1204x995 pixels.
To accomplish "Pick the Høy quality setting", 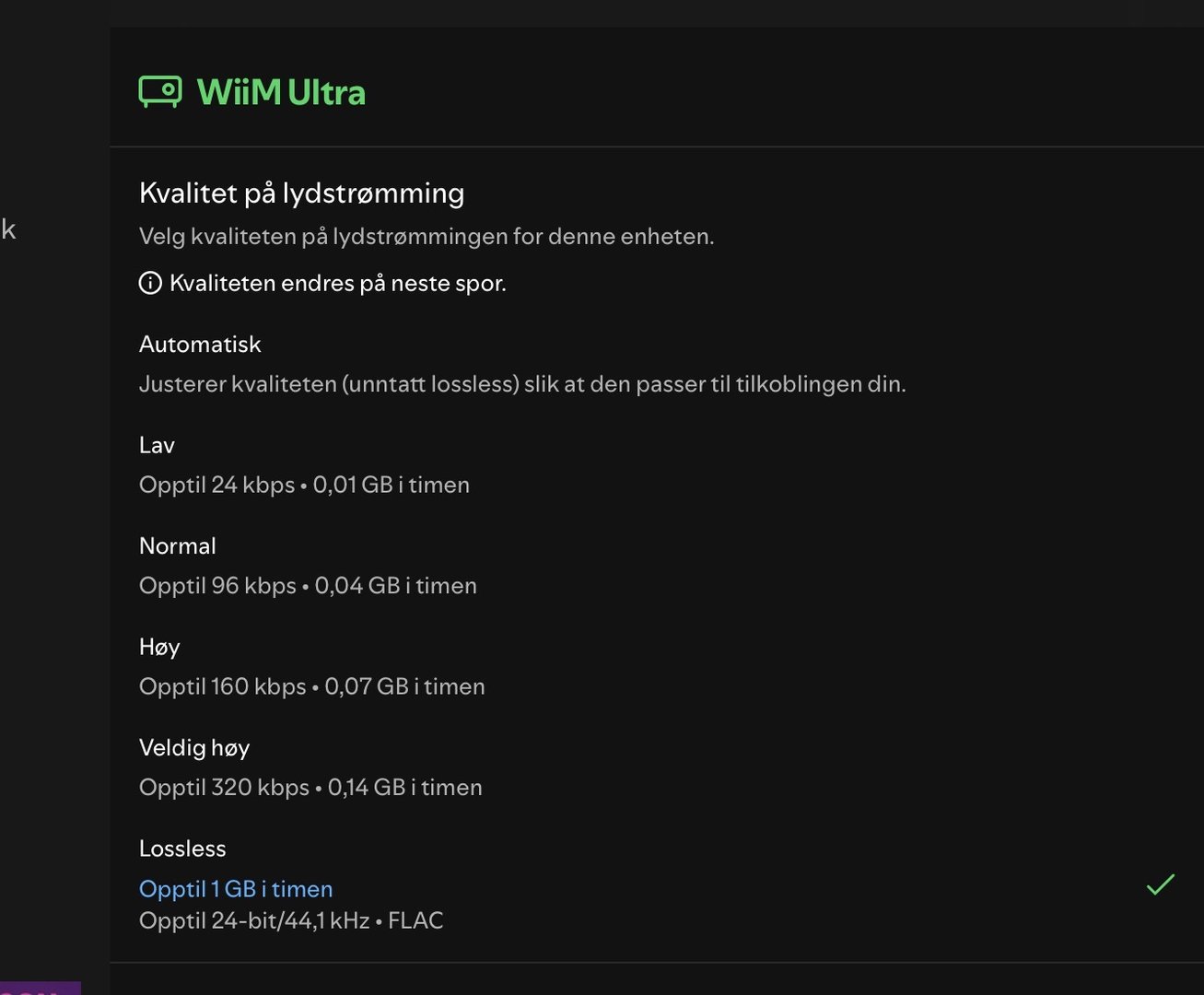I will click(159, 647).
